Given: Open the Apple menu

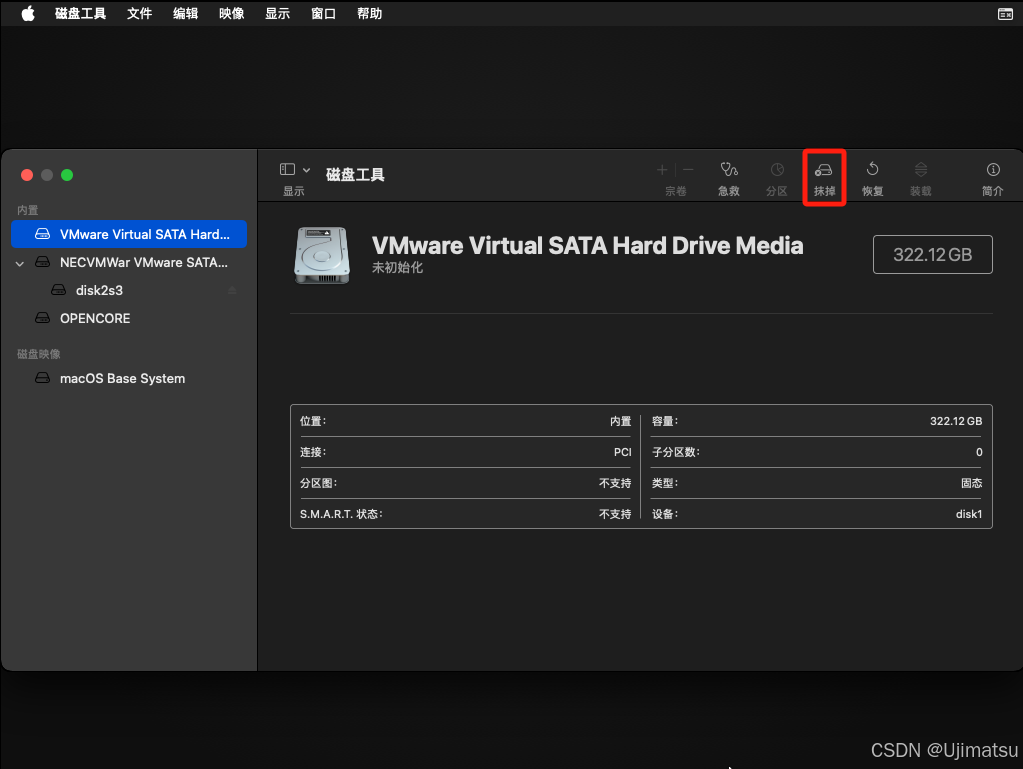Looking at the screenshot, I should tap(28, 13).
